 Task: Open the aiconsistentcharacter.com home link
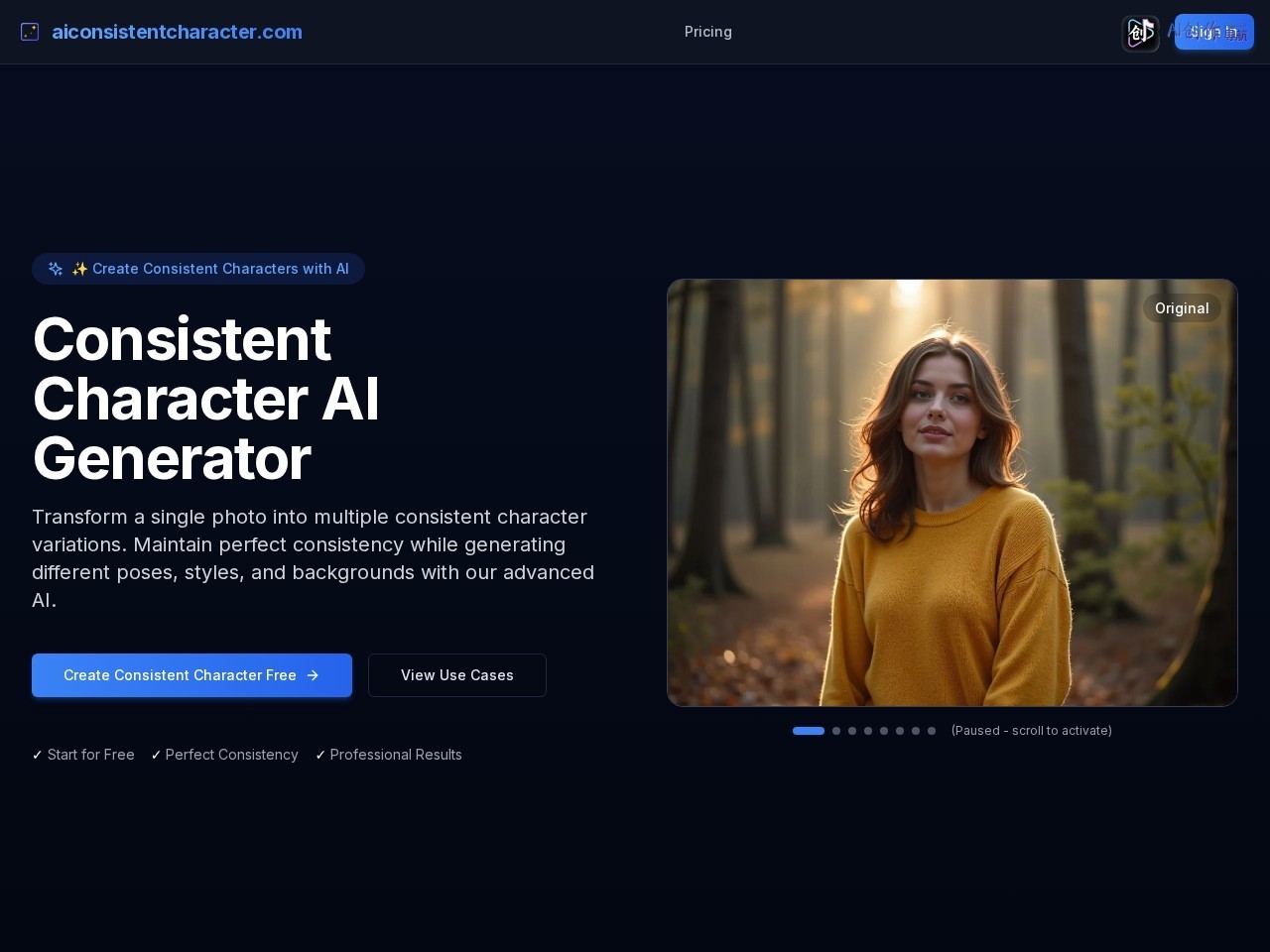tap(177, 32)
